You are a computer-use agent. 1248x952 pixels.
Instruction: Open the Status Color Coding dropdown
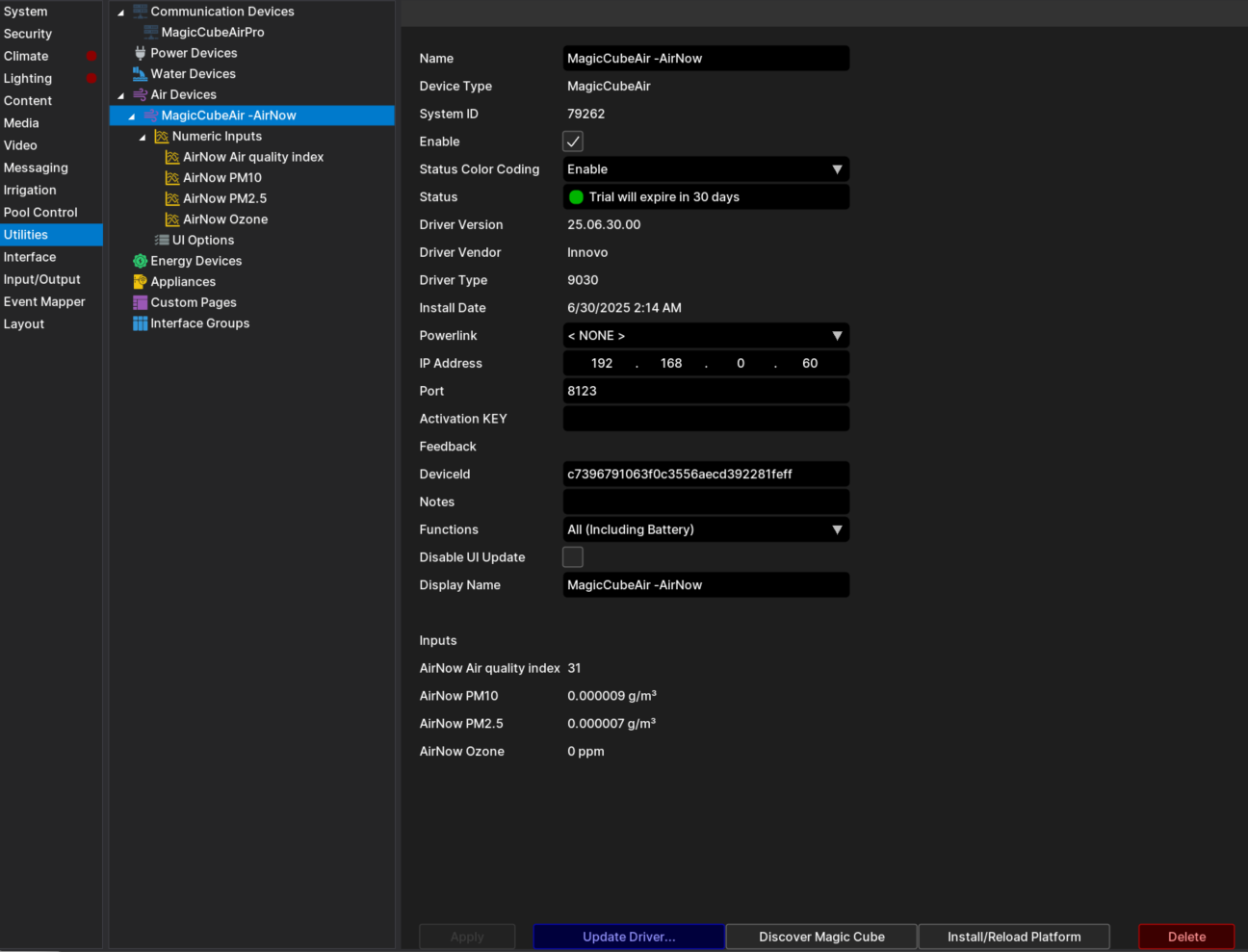pos(706,169)
